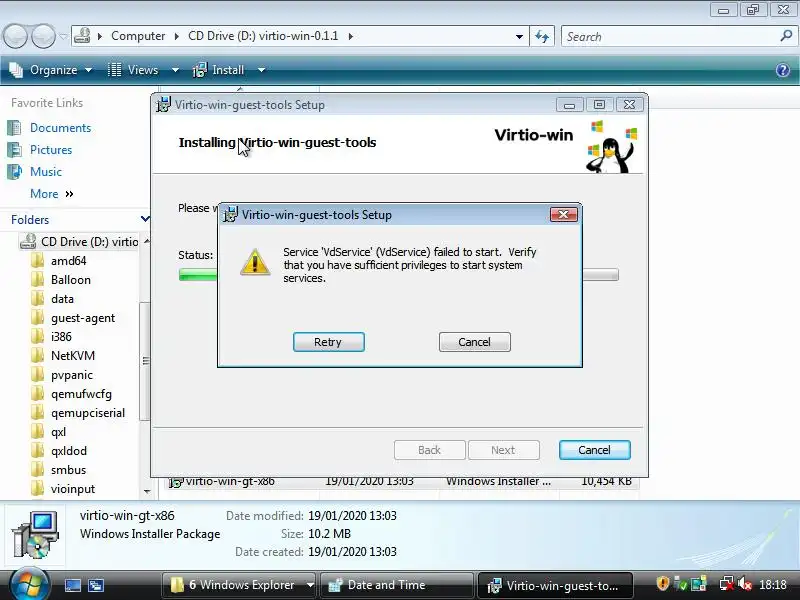Click the Cancel button in the installer wizard

click(594, 450)
